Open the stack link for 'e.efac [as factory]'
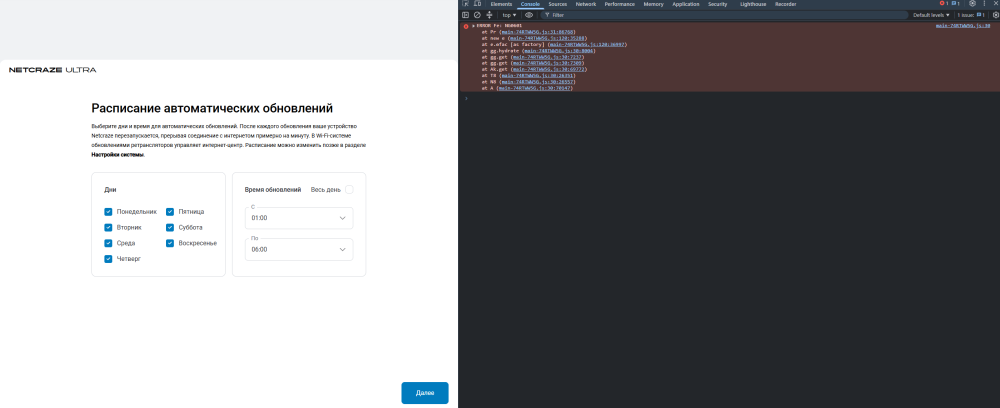The width and height of the screenshot is (1000, 408). (x=587, y=45)
